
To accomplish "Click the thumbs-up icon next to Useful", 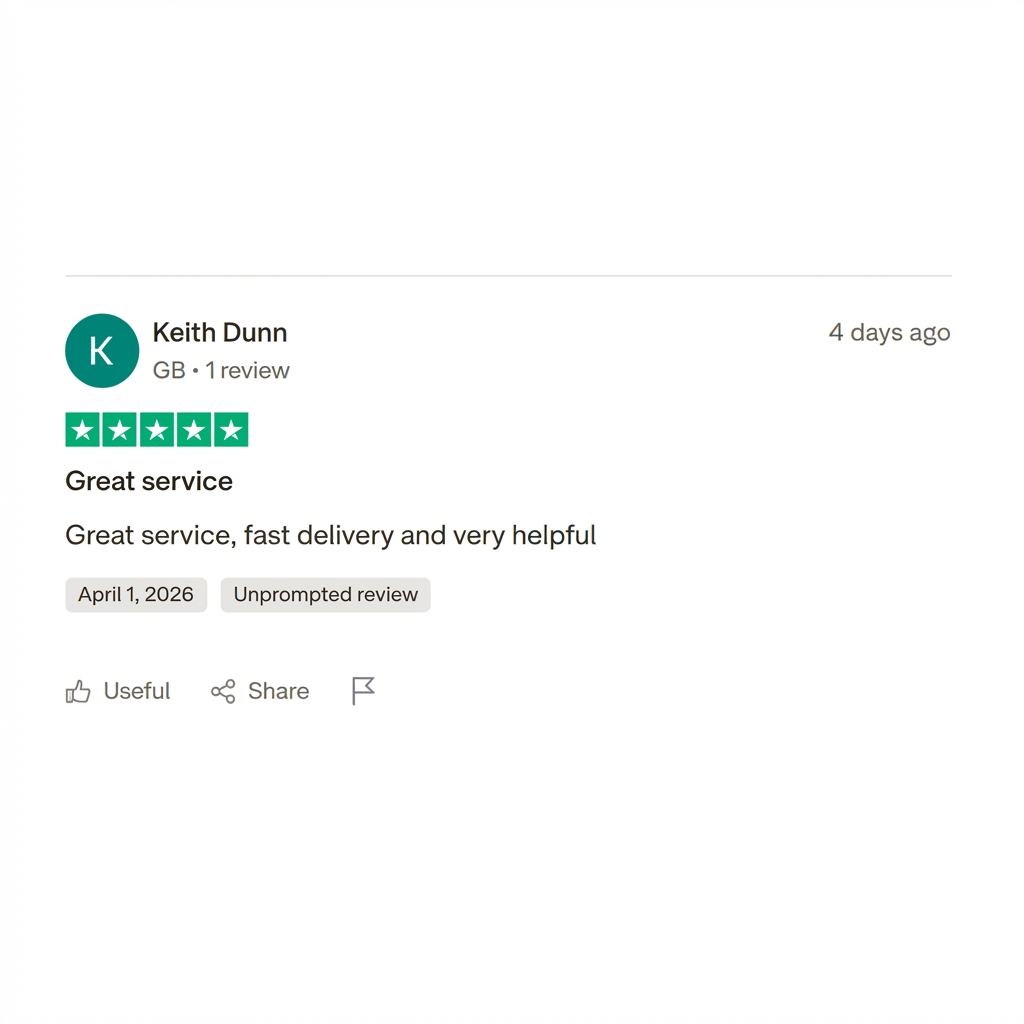I will [x=78, y=691].
